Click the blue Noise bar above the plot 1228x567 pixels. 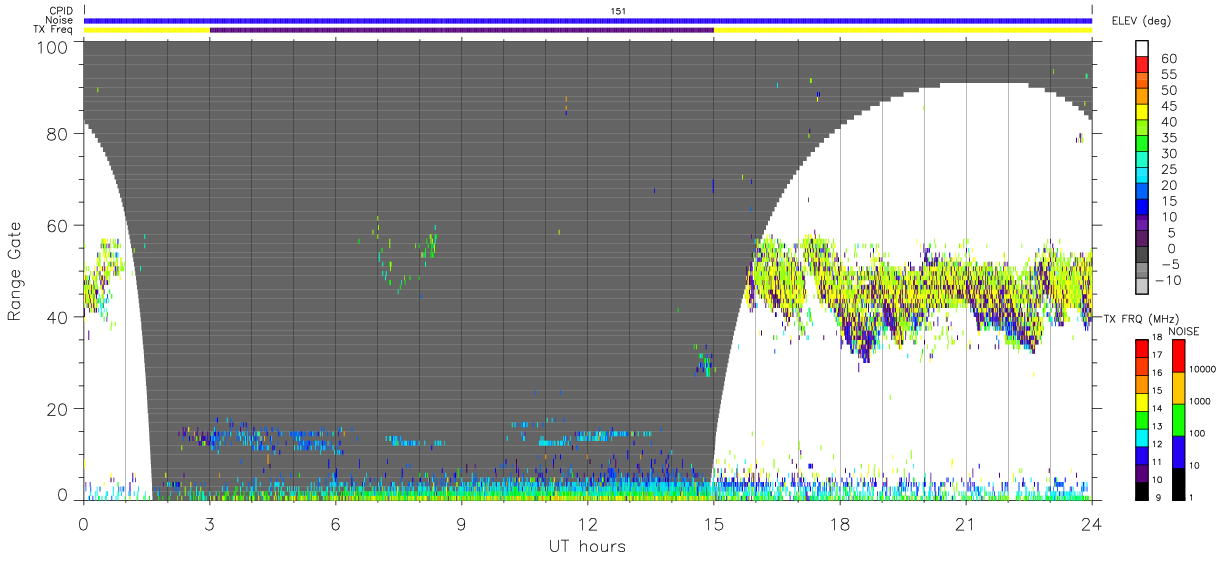point(588,20)
